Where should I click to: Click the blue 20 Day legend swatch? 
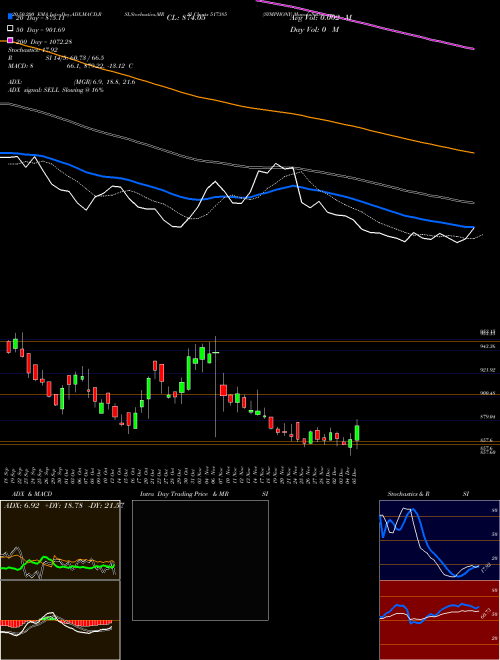tap(11, 17)
